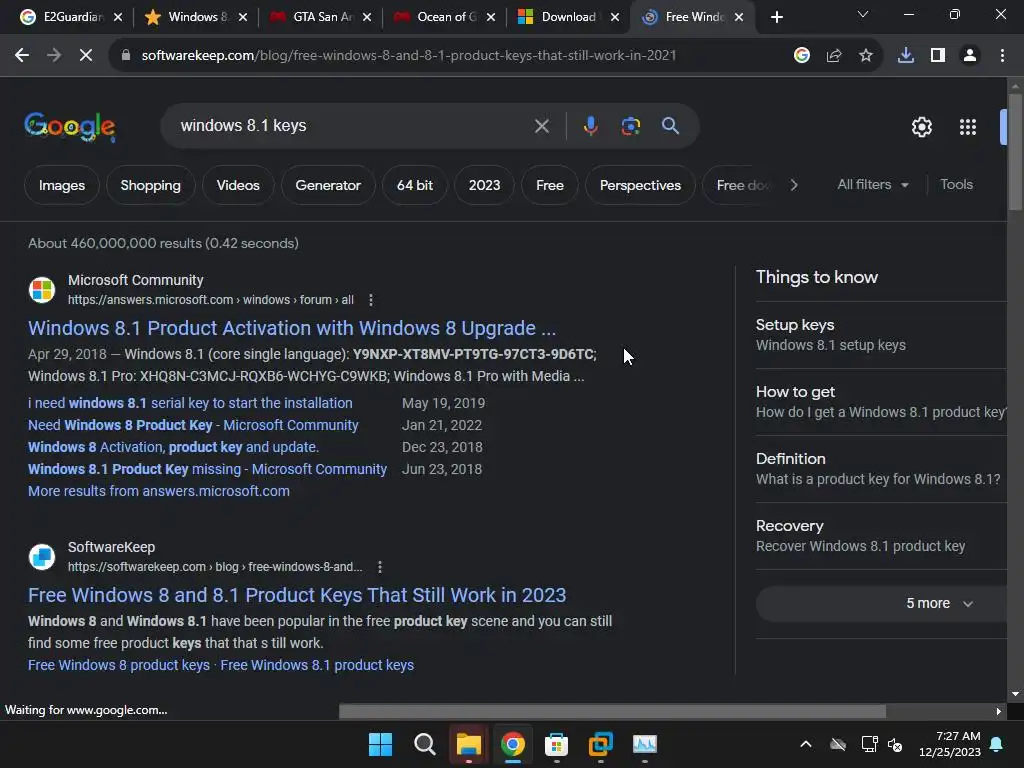Close the GTA San Andreas tab
1024x768 pixels.
click(x=367, y=17)
